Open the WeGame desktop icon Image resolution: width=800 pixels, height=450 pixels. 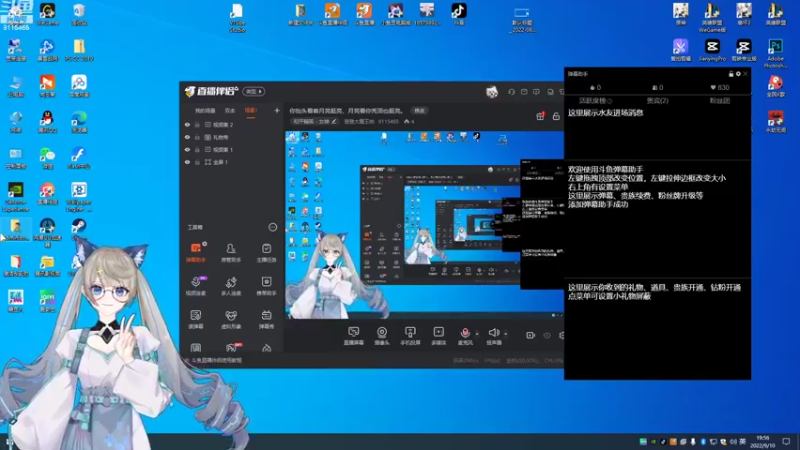coord(47,14)
